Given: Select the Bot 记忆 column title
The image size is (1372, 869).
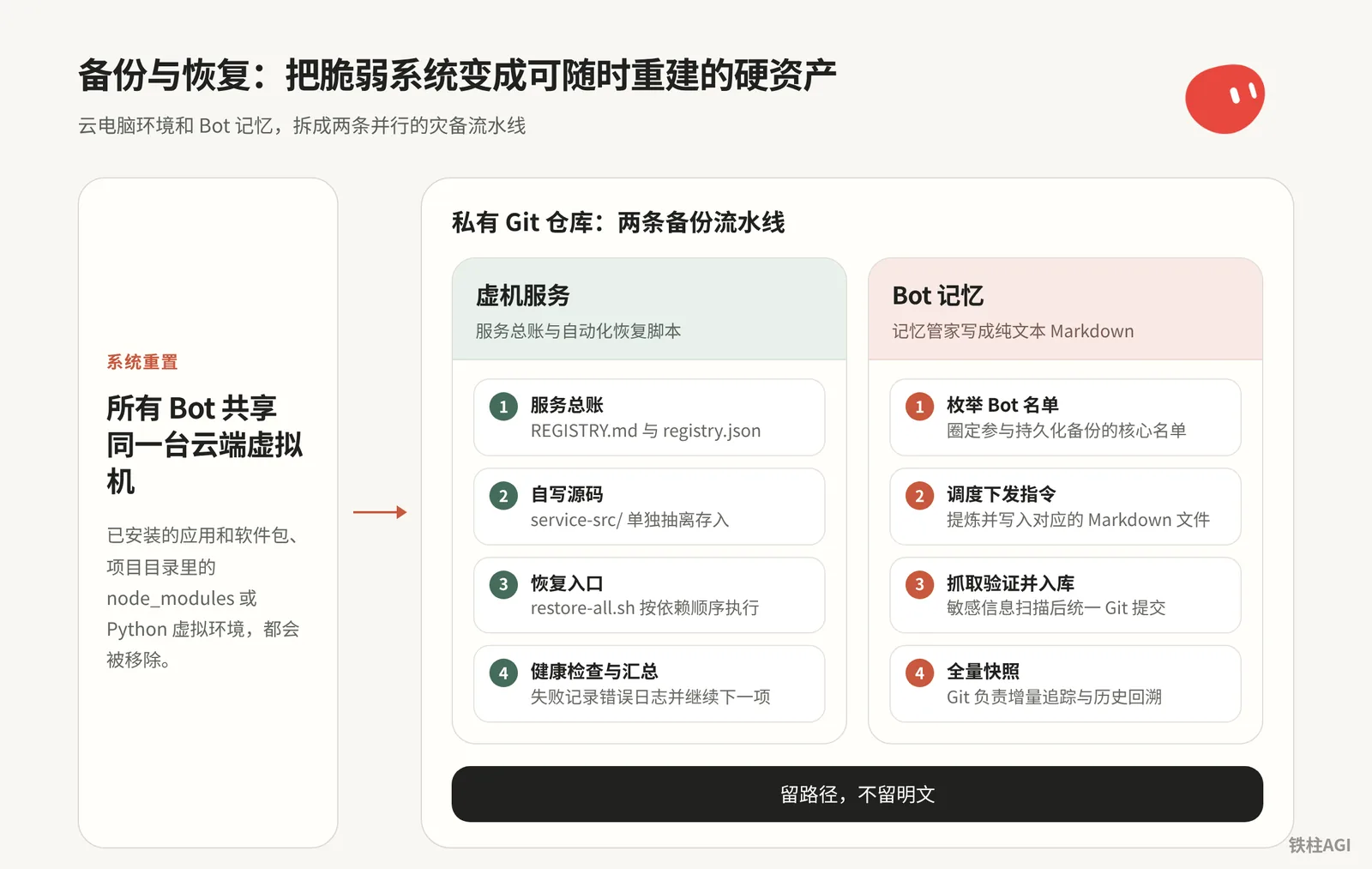Looking at the screenshot, I should coord(938,296).
